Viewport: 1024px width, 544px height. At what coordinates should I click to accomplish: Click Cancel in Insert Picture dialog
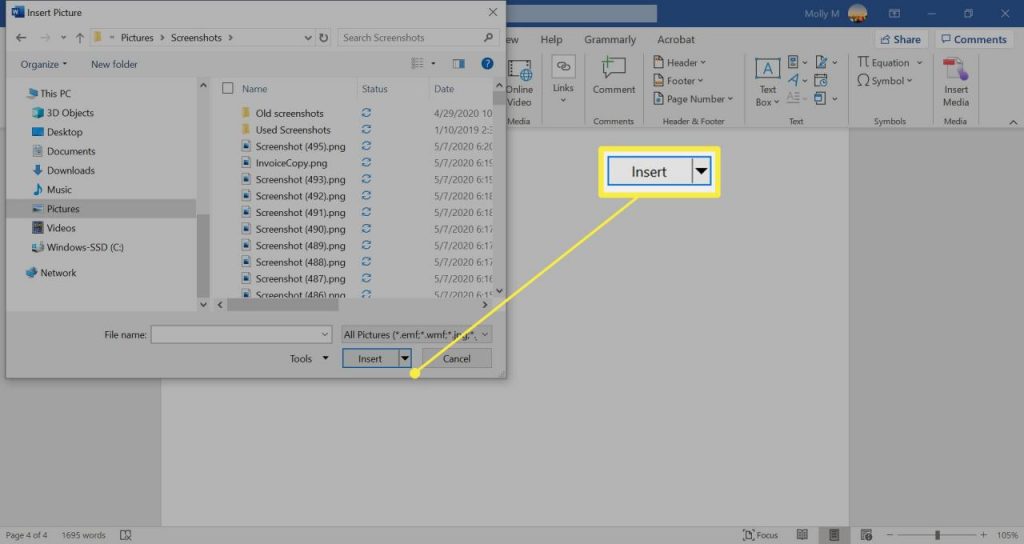[456, 359]
